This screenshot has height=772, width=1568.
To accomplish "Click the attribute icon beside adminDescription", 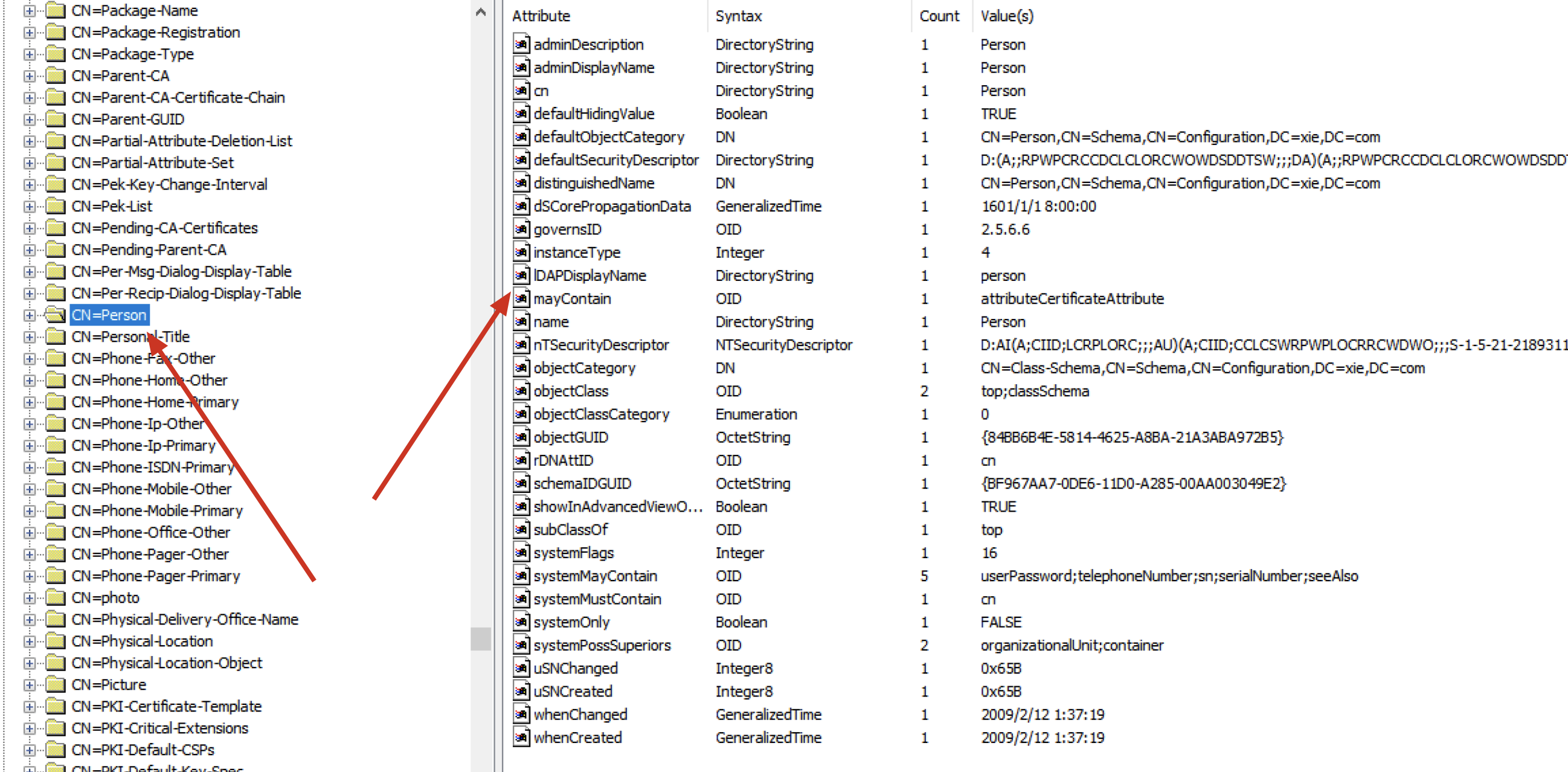I will coord(522,45).
